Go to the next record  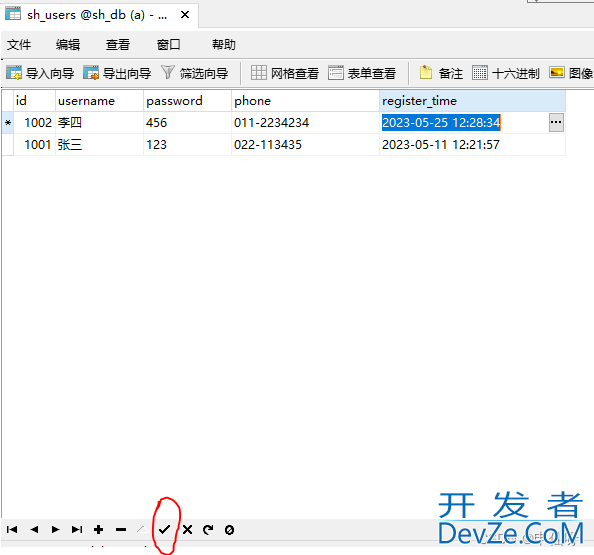coord(55,530)
